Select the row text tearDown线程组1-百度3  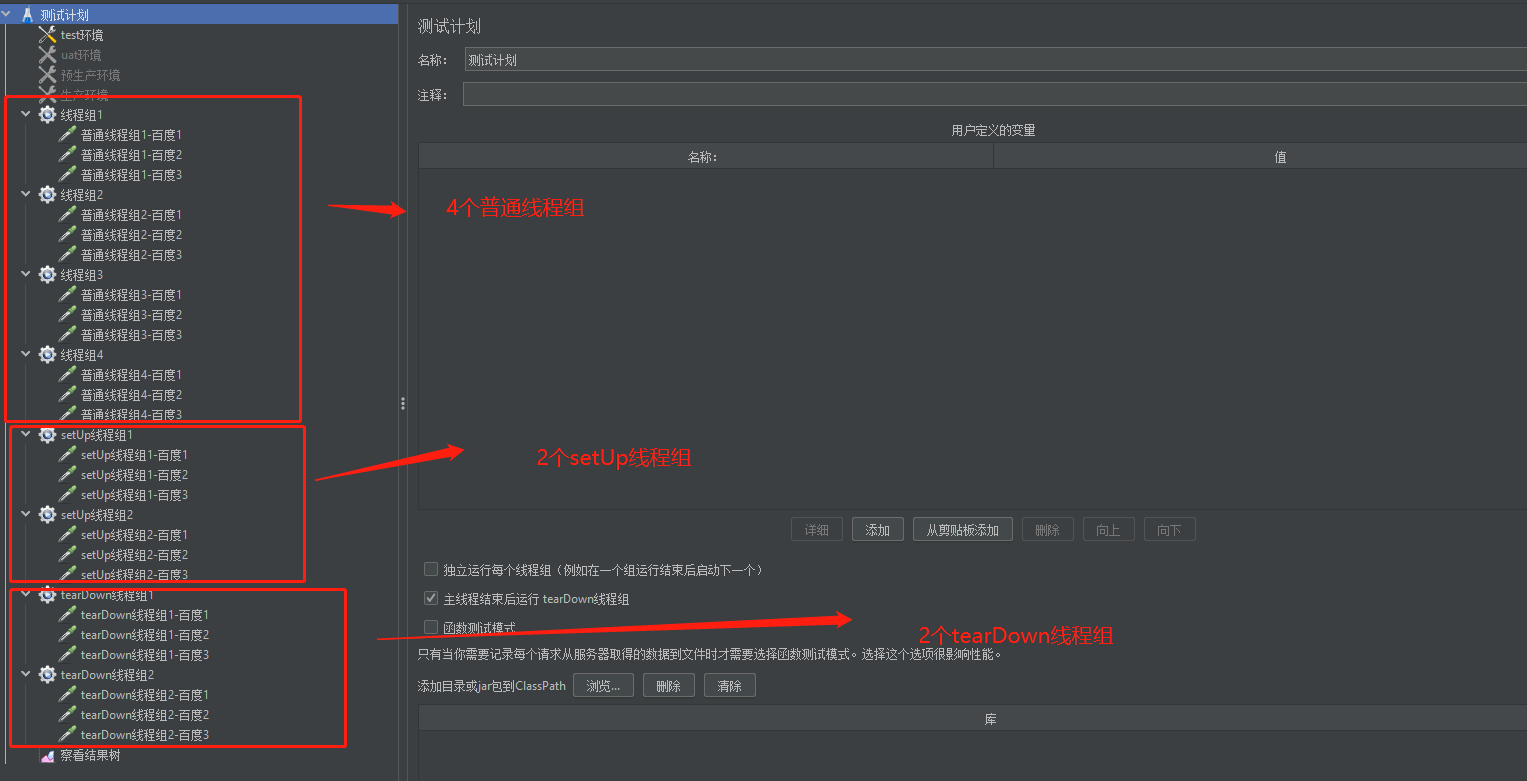click(145, 655)
